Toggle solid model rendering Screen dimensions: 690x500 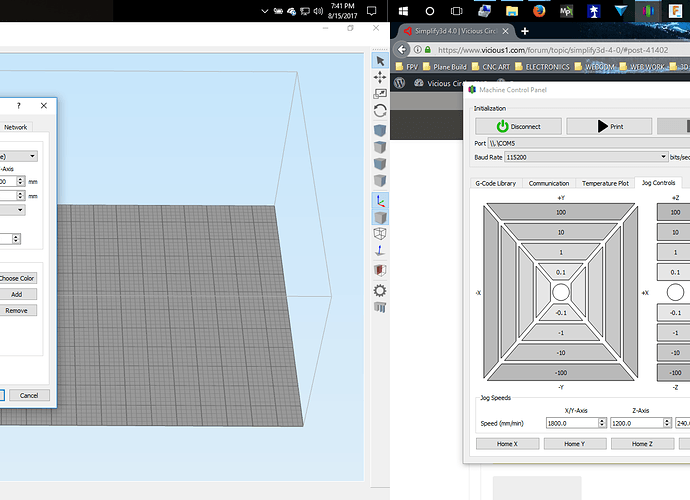[380, 217]
